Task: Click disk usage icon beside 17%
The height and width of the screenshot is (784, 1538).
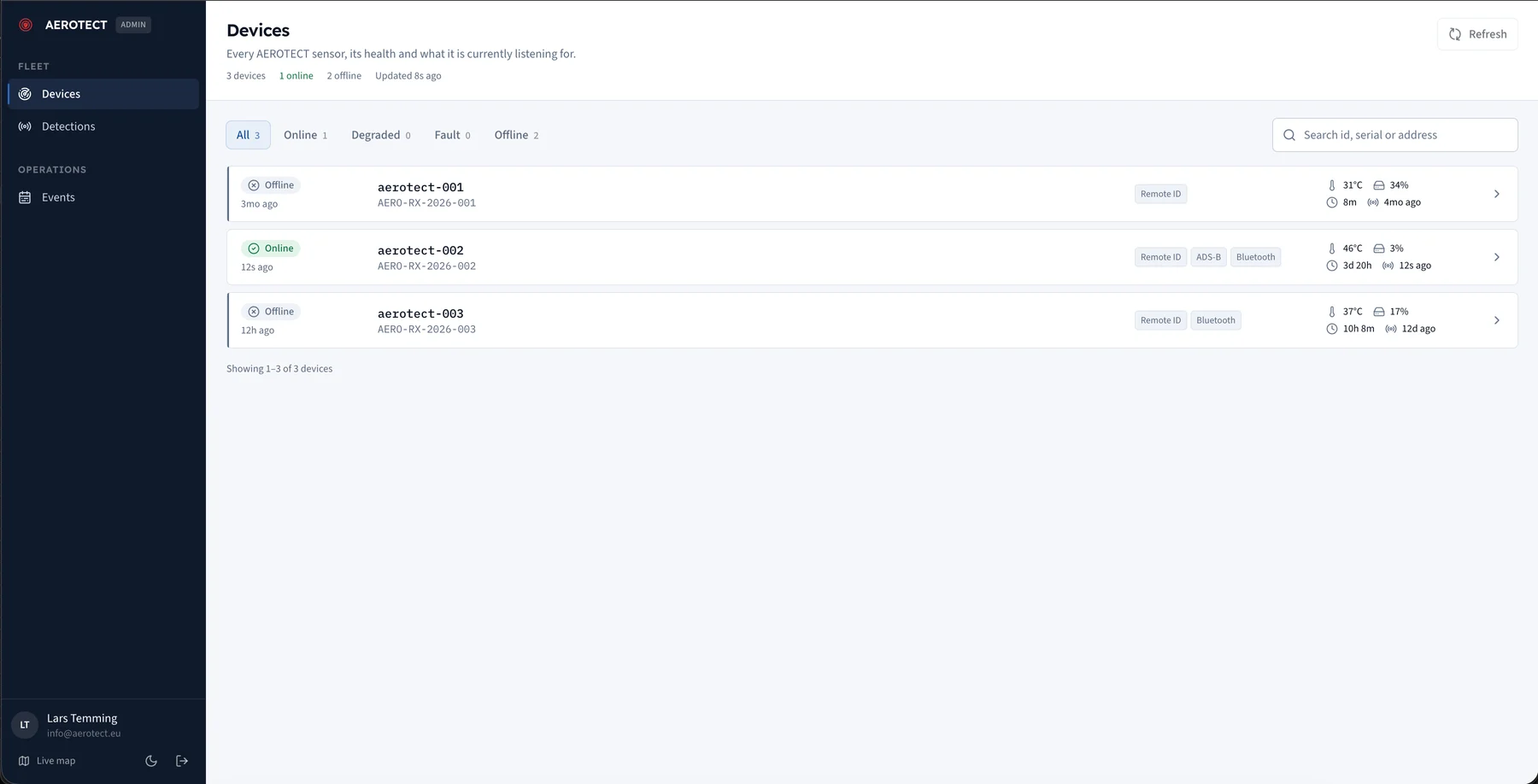Action: [1378, 312]
